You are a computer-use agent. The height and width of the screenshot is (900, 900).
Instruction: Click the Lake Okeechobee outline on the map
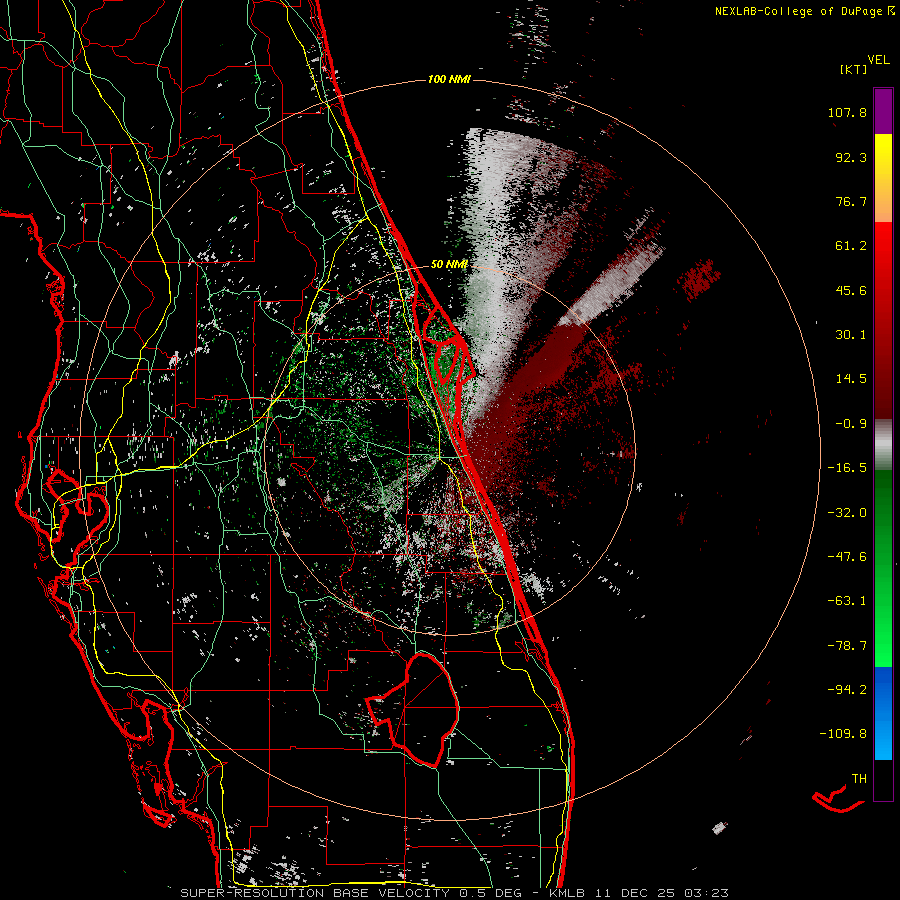[x=414, y=708]
